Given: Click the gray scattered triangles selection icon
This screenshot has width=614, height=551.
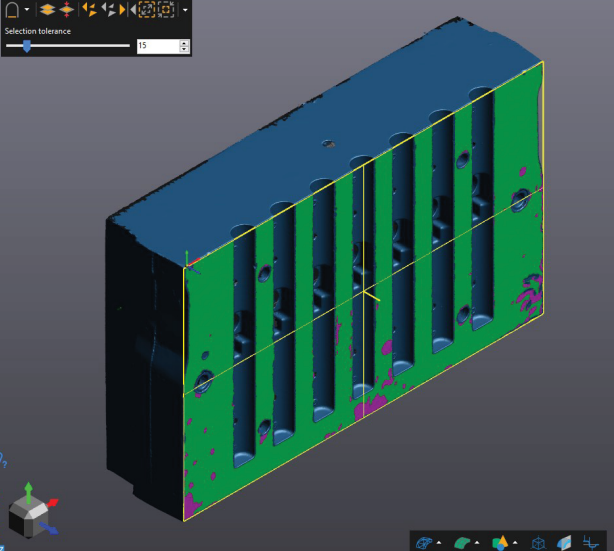Looking at the screenshot, I should point(109,9).
